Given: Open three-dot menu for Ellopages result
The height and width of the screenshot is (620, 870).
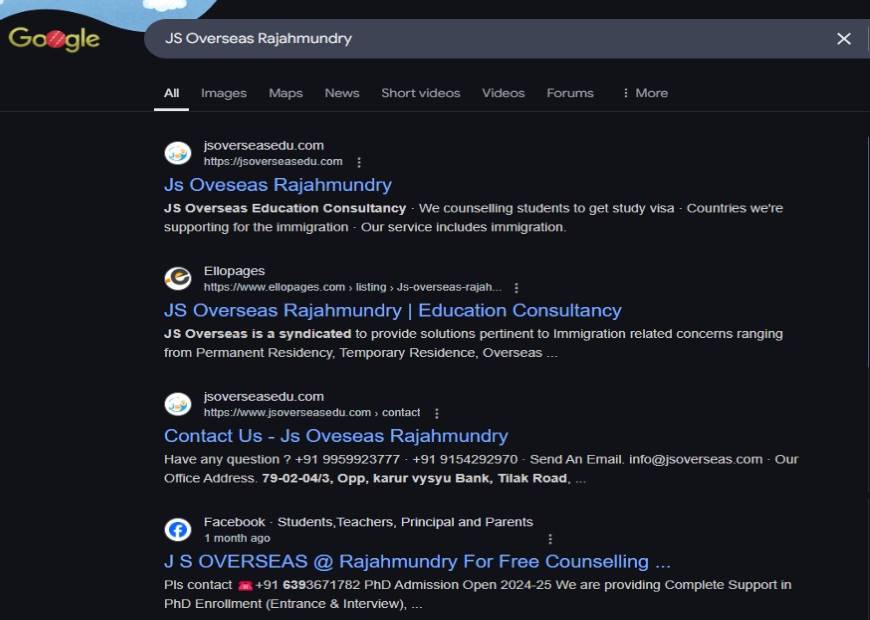Looking at the screenshot, I should tap(516, 288).
